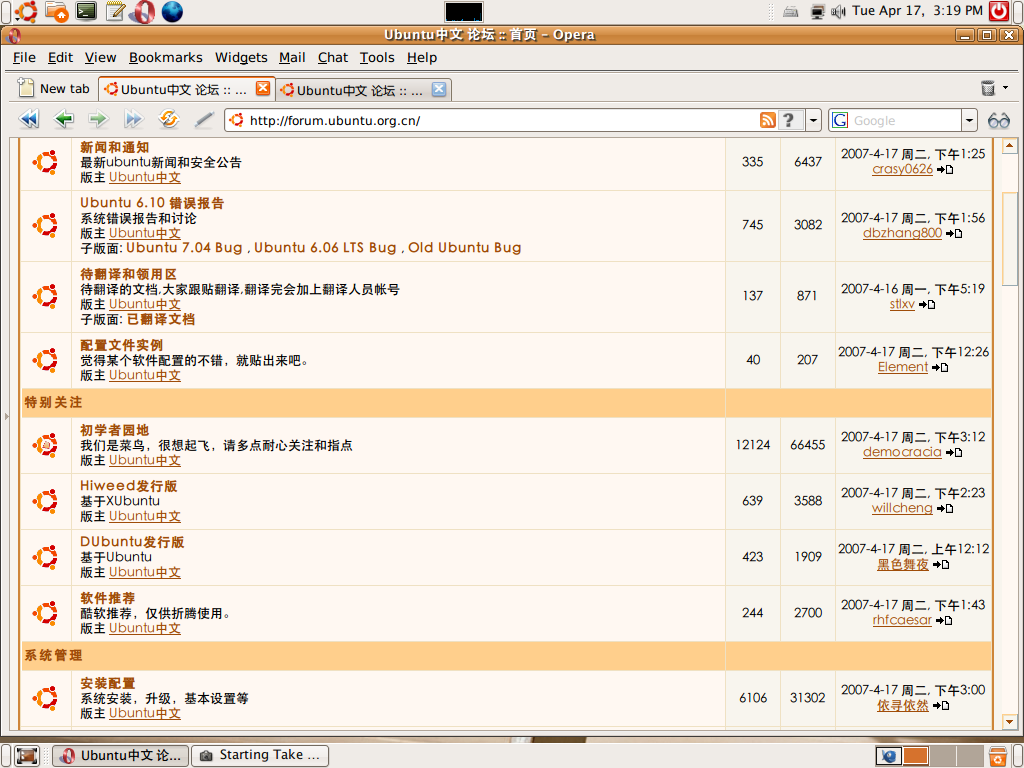Click the volume speaker icon in the panel
This screenshot has width=1024, height=768.
[x=839, y=11]
